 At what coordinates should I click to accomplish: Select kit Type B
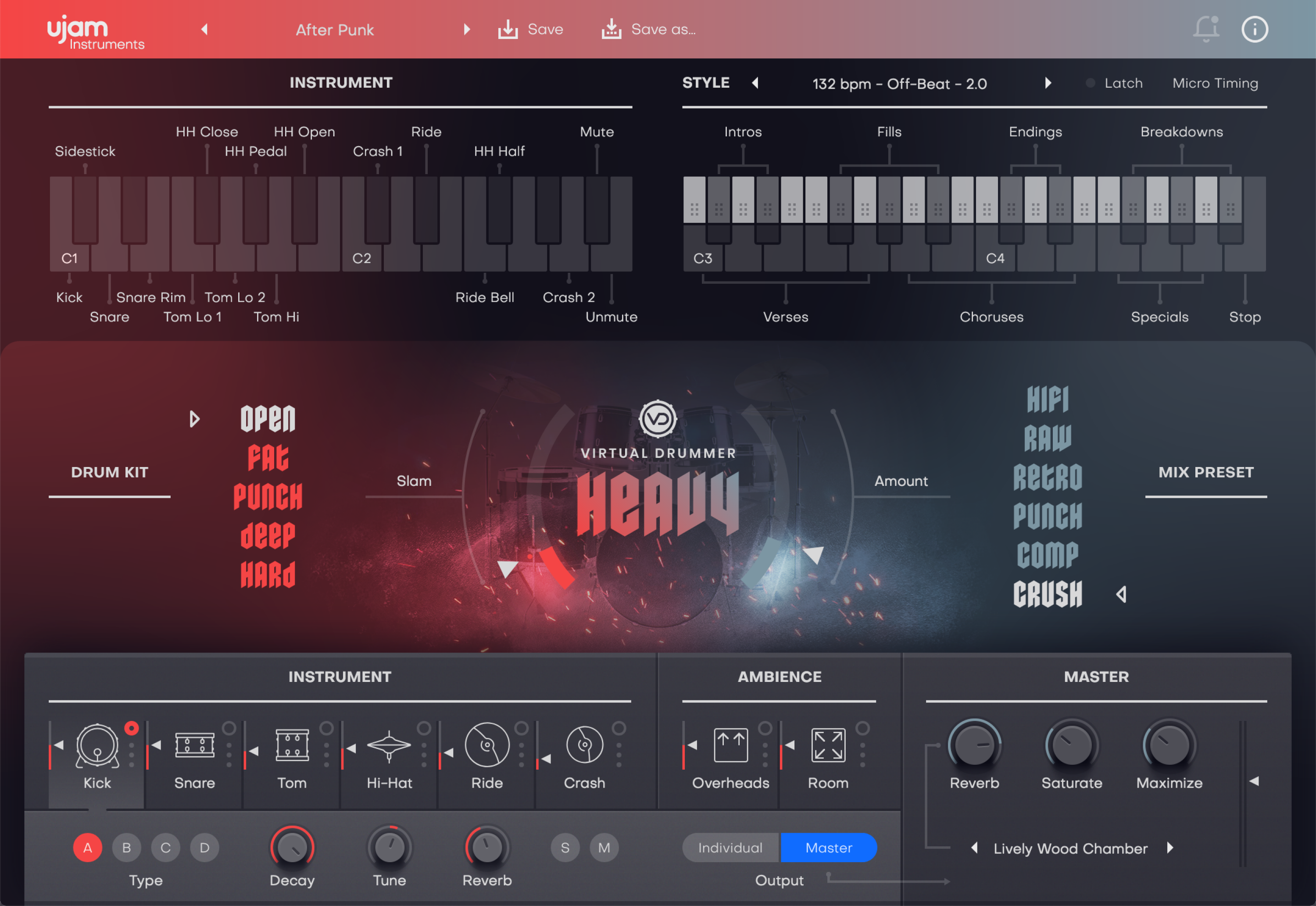coord(127,848)
